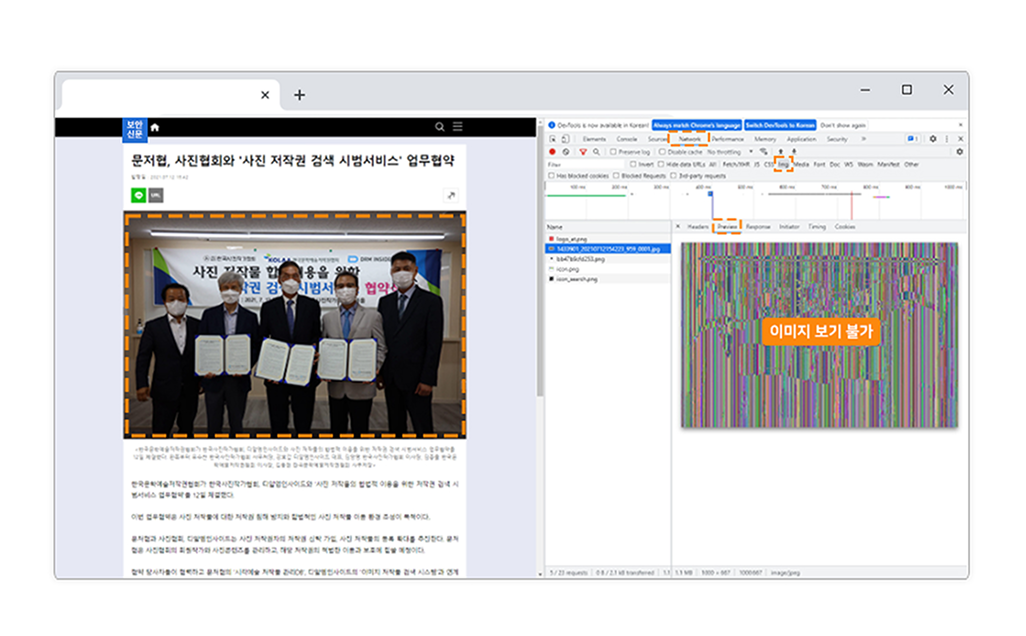
Task: Open a new browser tab with the plus
Action: pyautogui.click(x=299, y=95)
